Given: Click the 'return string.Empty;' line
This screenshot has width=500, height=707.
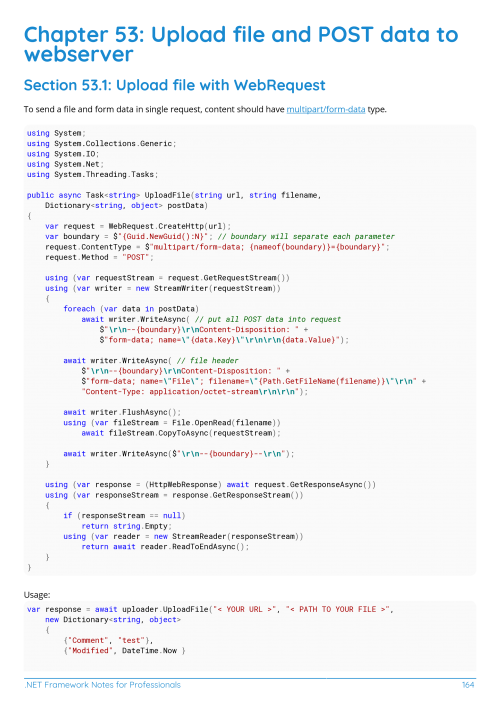Looking at the screenshot, I should [126, 526].
